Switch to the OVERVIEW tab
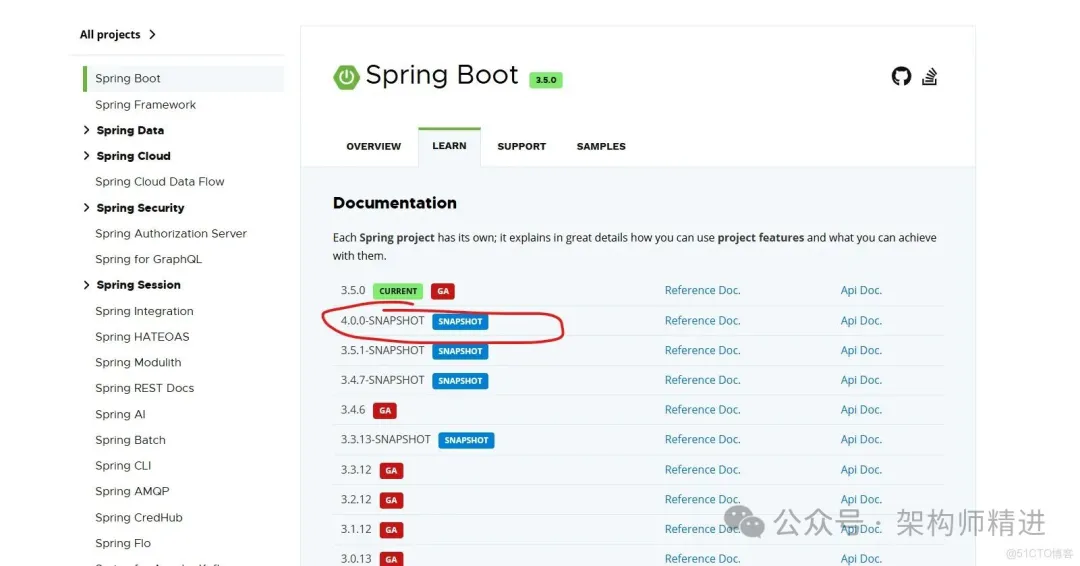The height and width of the screenshot is (566, 1080). pyautogui.click(x=373, y=146)
